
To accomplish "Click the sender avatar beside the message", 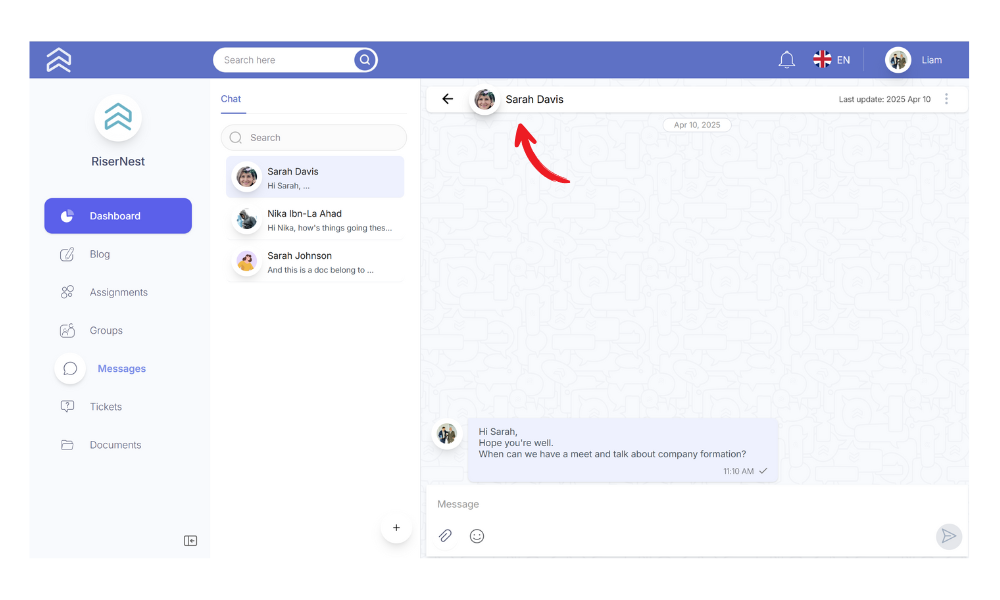I will 446,434.
